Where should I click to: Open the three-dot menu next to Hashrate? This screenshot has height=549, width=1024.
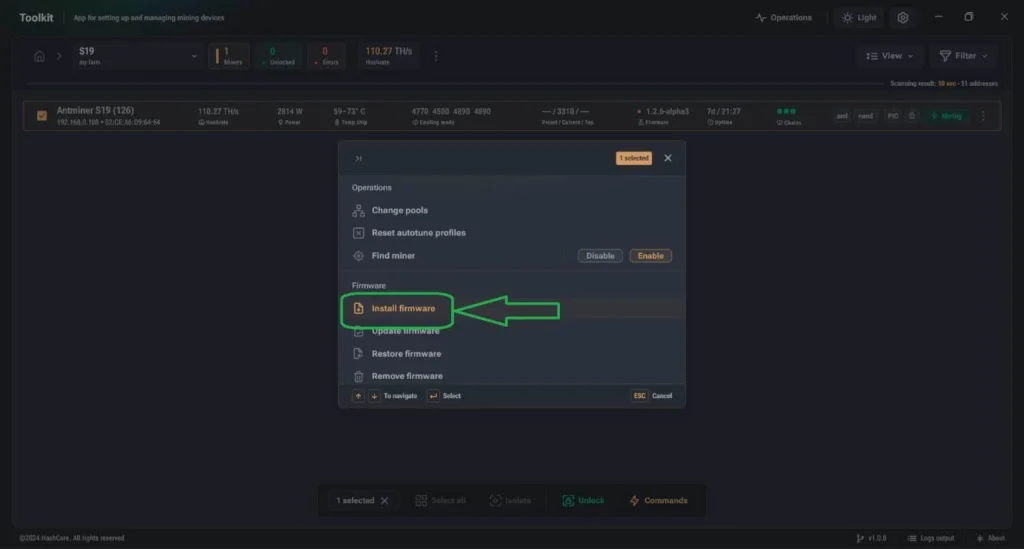(x=436, y=56)
